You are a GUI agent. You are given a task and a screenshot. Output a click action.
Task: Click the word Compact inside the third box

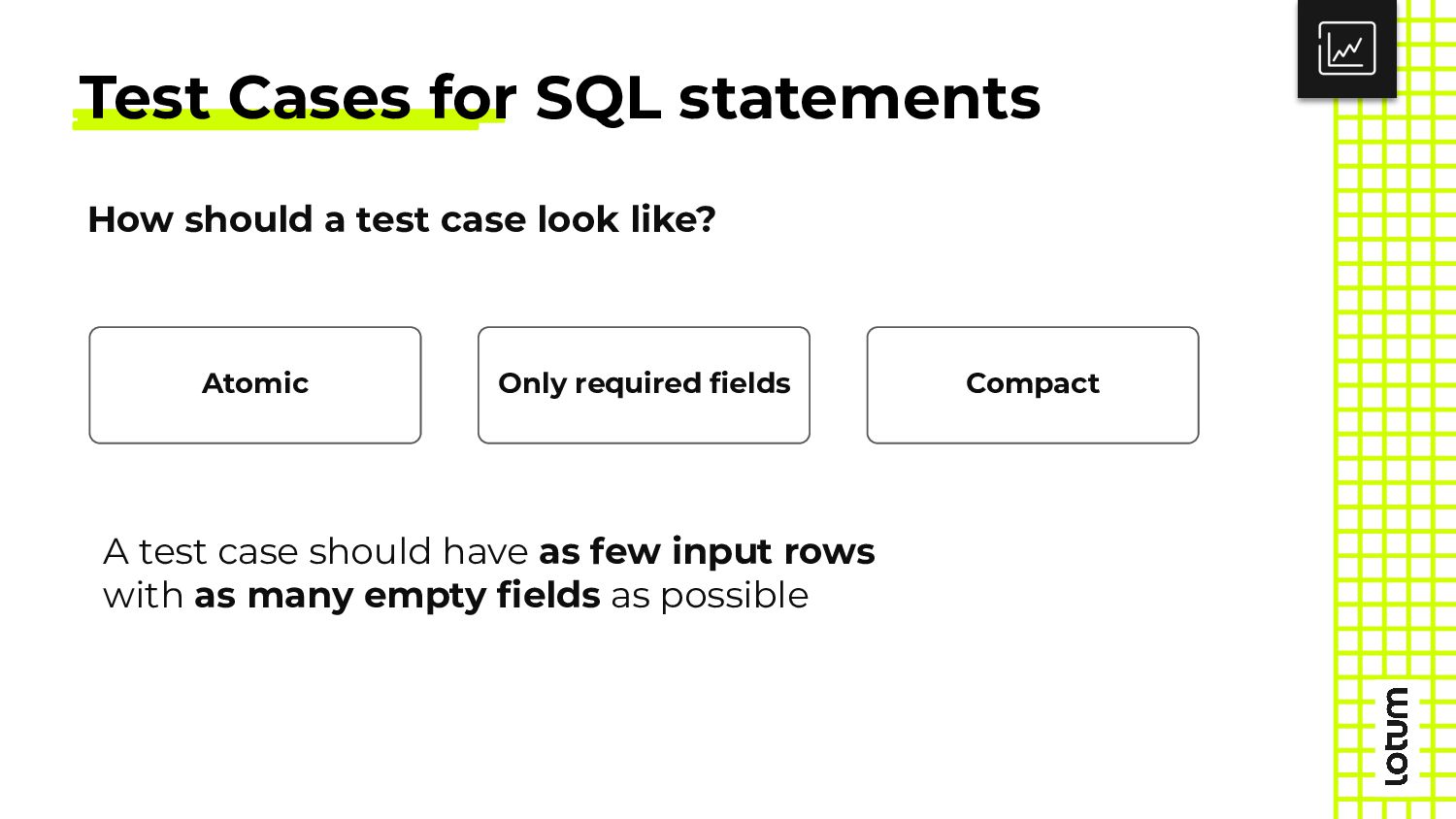pos(1033,384)
